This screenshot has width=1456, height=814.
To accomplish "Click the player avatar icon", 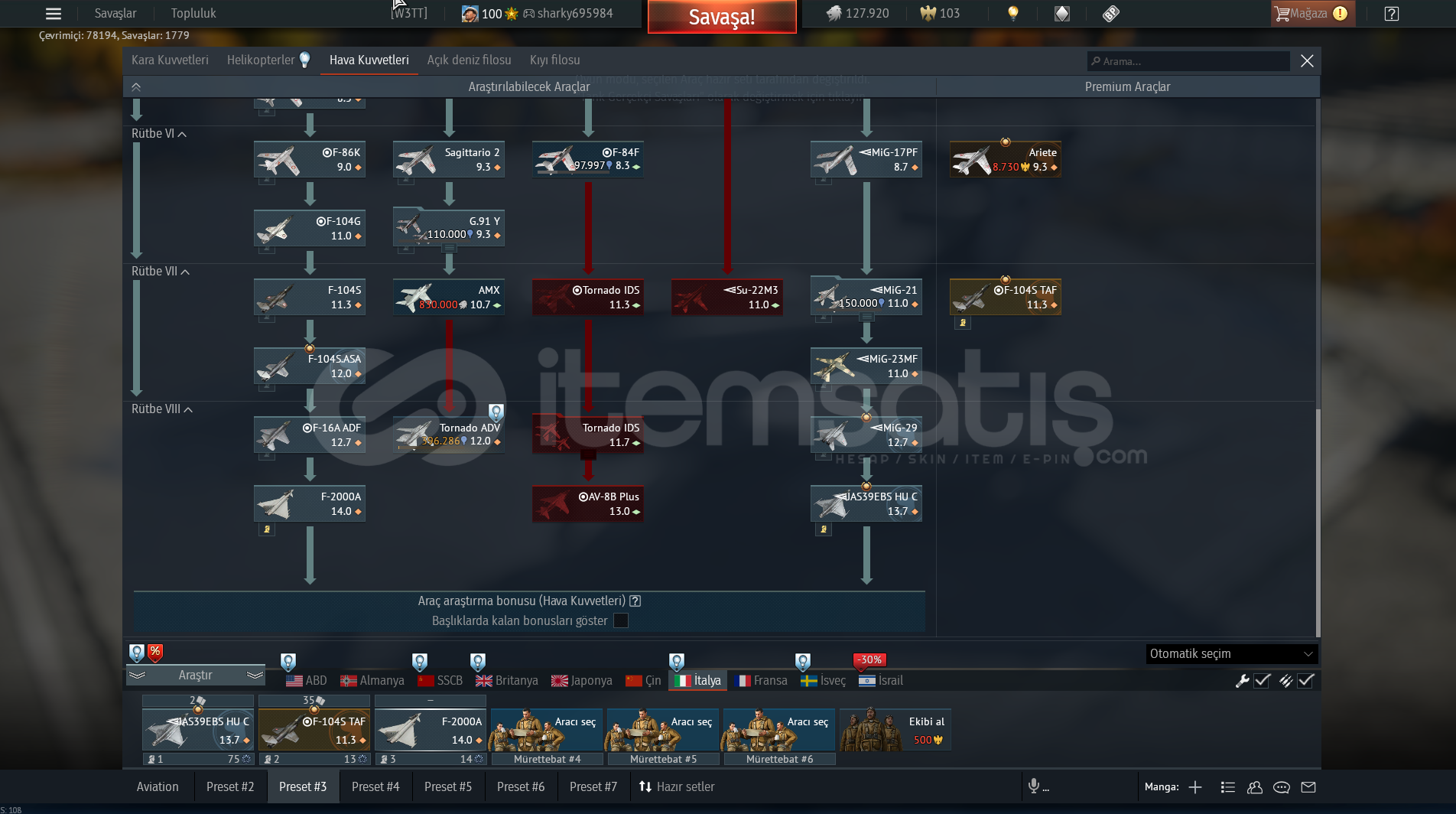I will coord(470,13).
